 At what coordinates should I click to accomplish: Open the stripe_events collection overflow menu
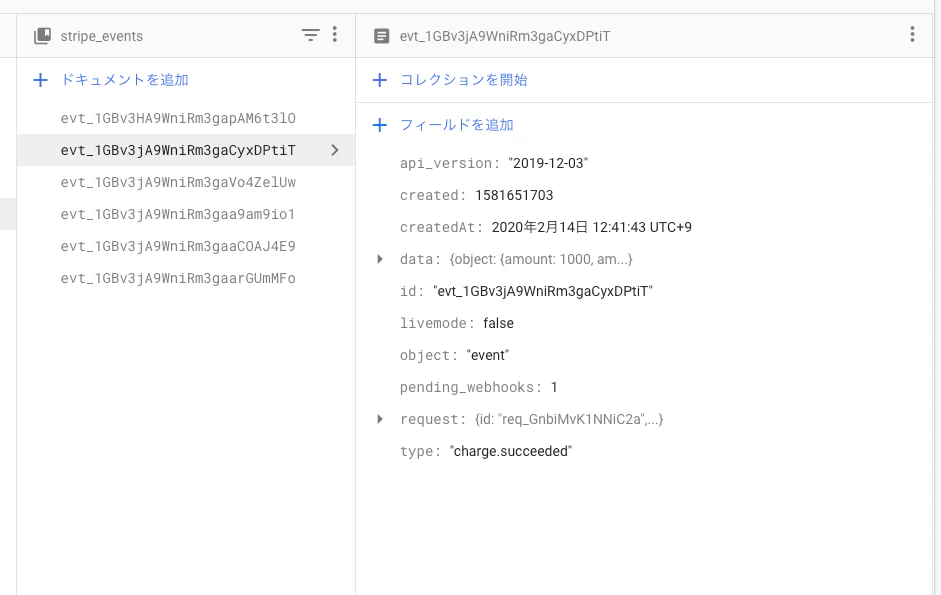(335, 35)
